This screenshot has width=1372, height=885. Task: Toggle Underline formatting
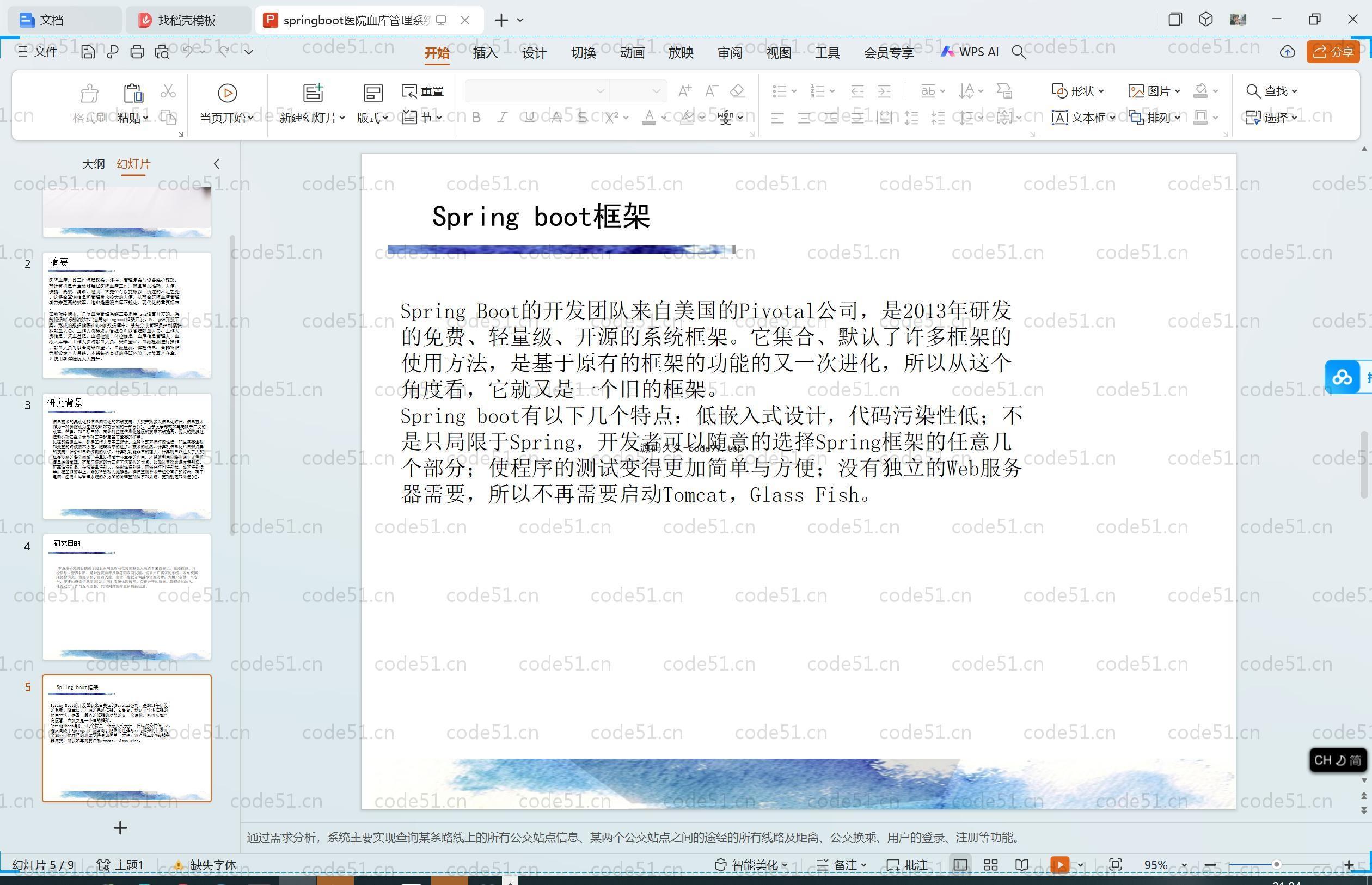click(x=529, y=118)
